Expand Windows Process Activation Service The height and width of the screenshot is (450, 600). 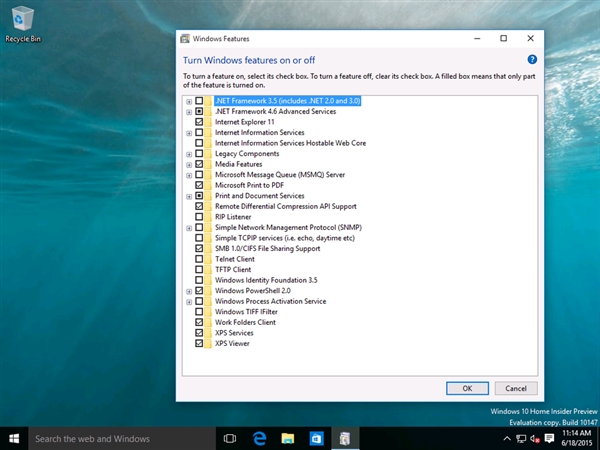pyautogui.click(x=189, y=302)
